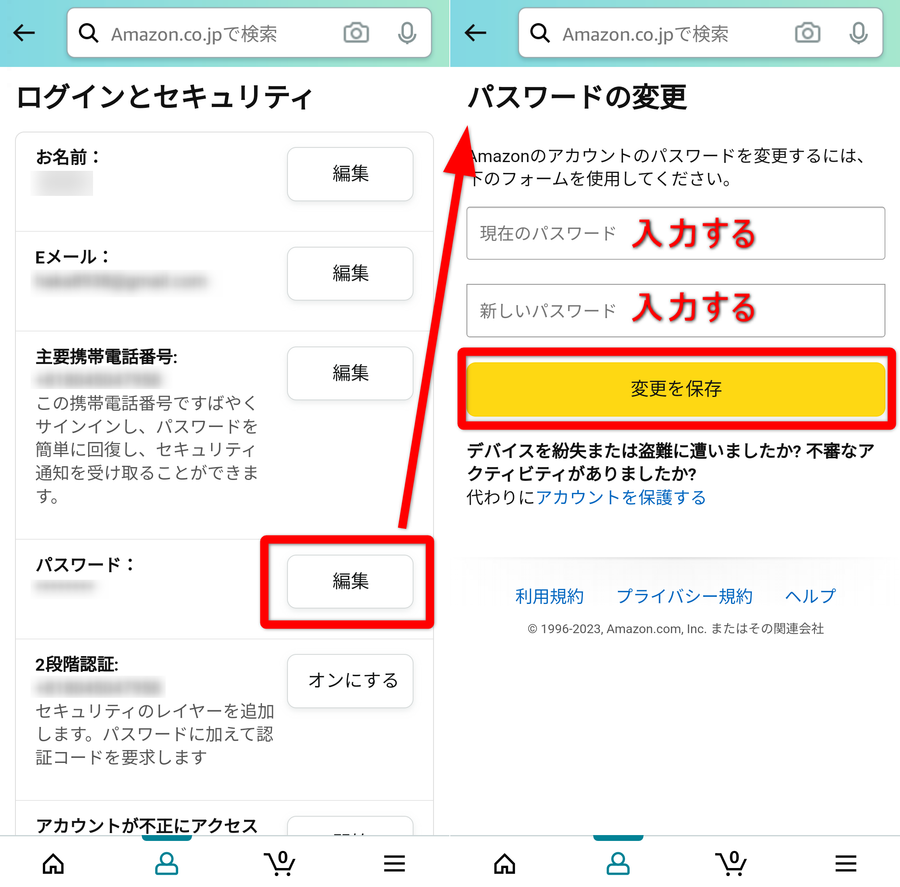Tap the magnifier icon in the left search bar
The image size is (900, 887).
coord(88,33)
